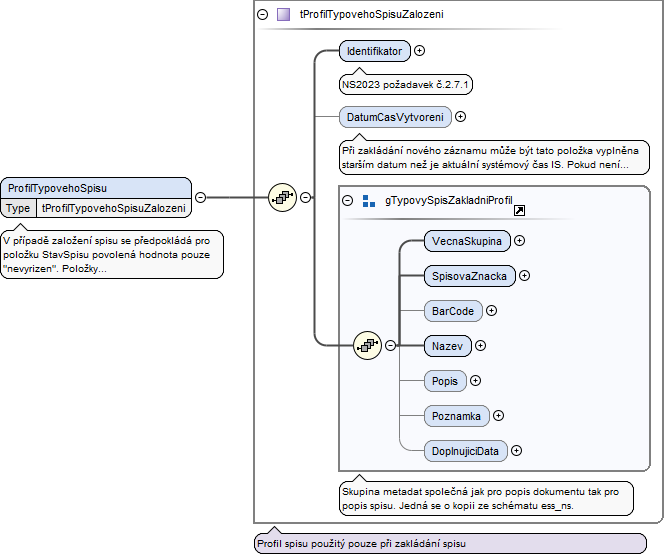Select the Popis element node
Image resolution: width=665 pixels, height=557 pixels.
click(445, 381)
